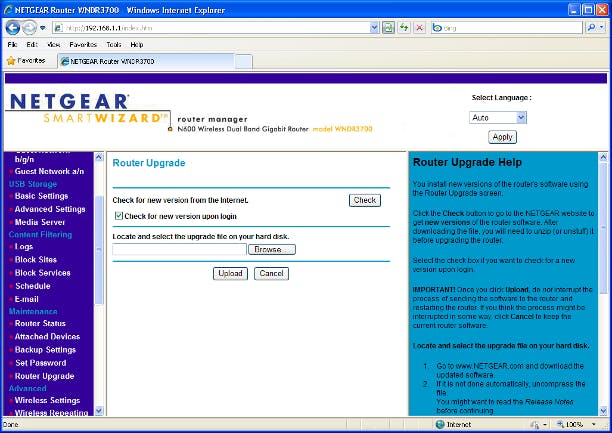The width and height of the screenshot is (612, 433).
Task: Click the browser Back arrow button
Action: click(13, 28)
